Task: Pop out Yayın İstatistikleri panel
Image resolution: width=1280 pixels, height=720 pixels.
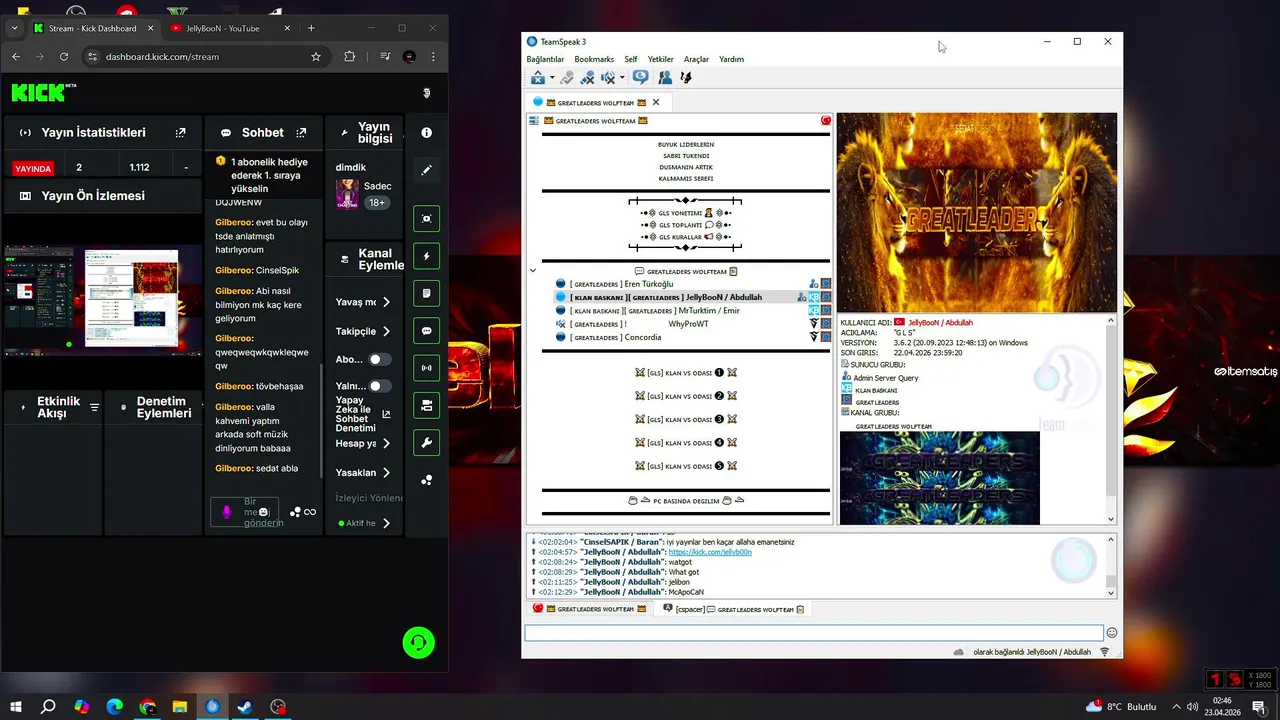Action: (180, 132)
